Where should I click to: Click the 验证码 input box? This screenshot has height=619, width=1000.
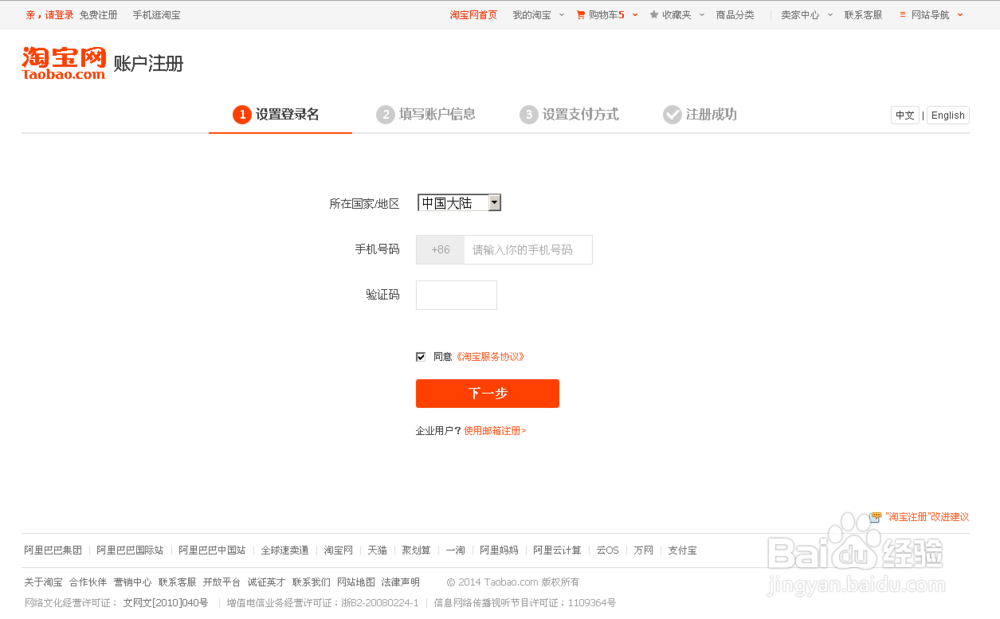click(456, 295)
